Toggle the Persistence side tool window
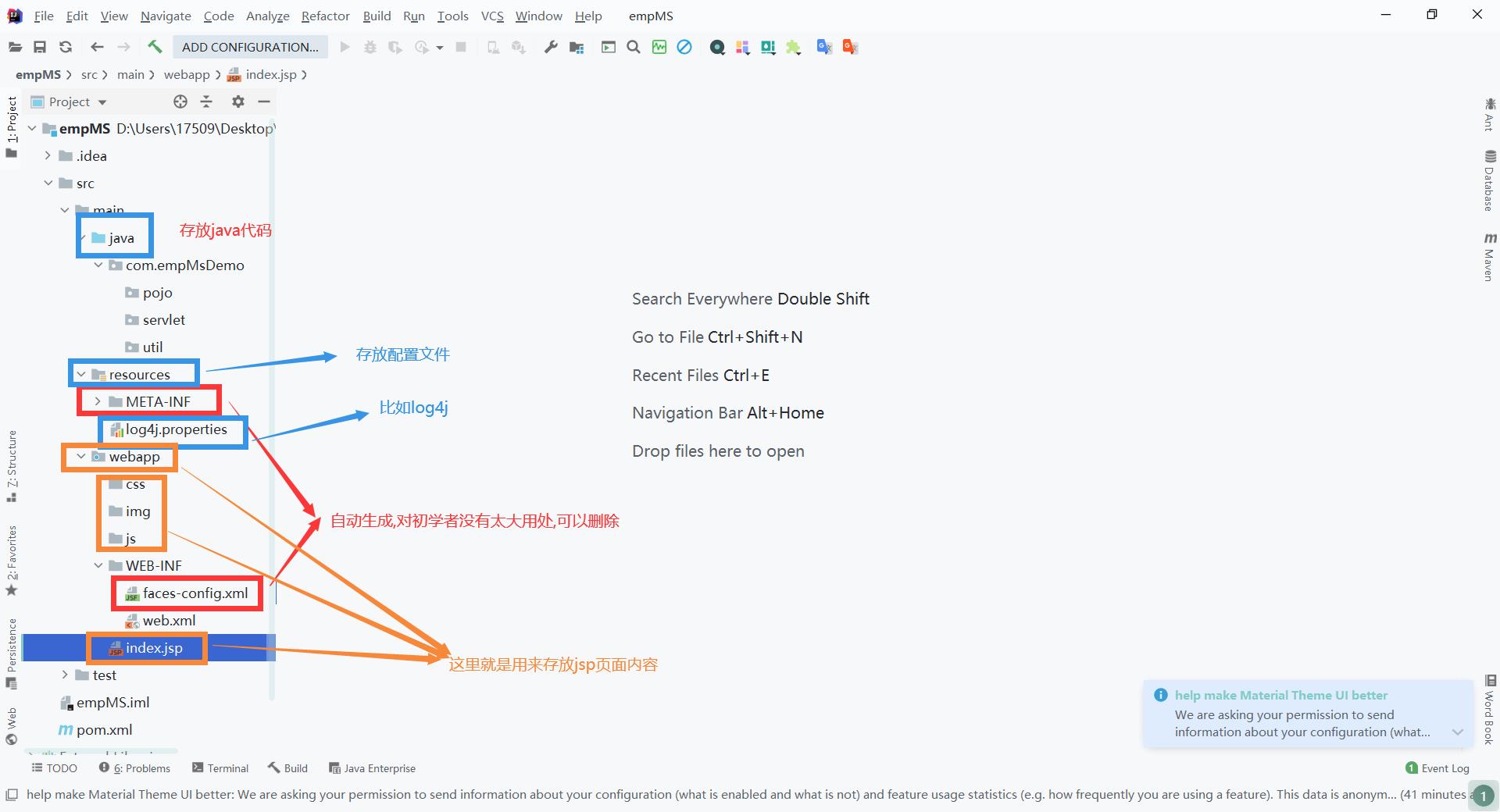The width and height of the screenshot is (1500, 812). pyautogui.click(x=12, y=654)
